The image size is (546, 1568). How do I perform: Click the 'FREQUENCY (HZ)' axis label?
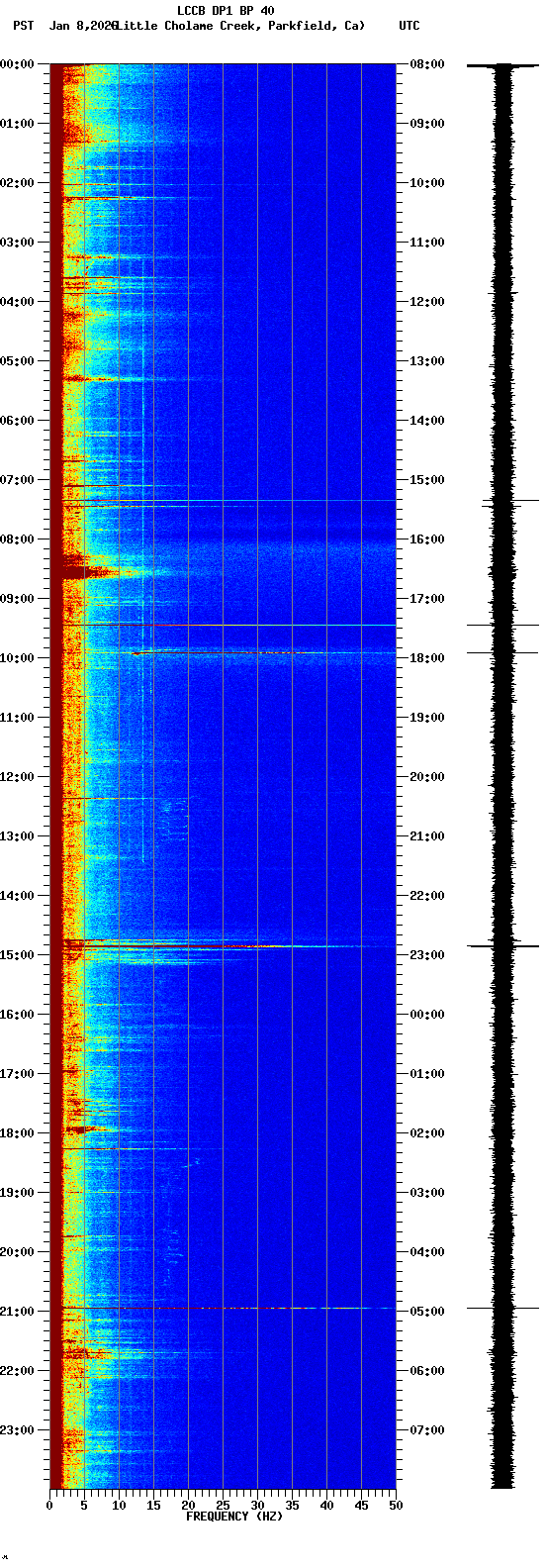tap(234, 1517)
